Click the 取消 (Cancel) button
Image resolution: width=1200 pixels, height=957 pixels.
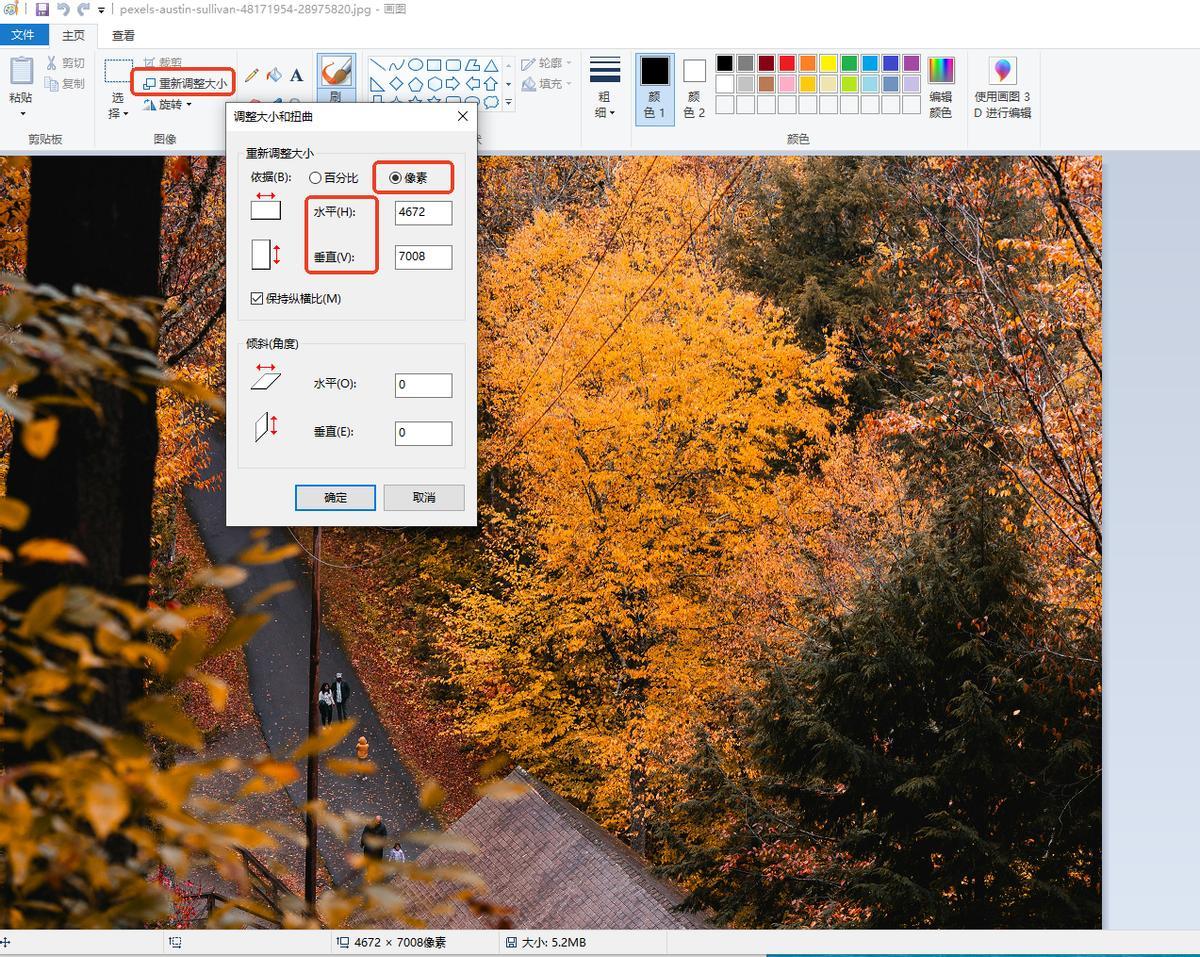coord(424,497)
